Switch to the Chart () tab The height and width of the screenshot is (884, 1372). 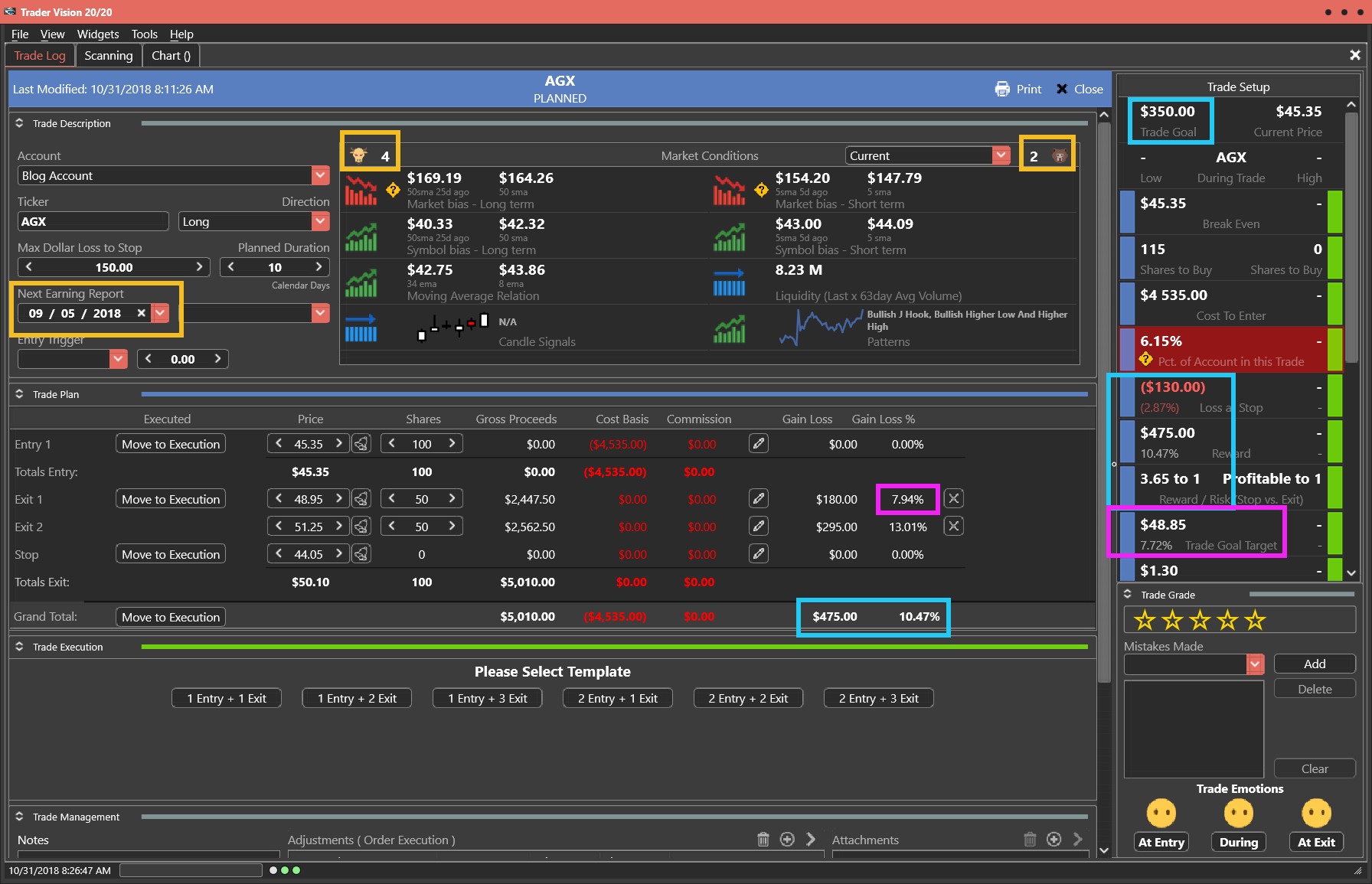click(x=171, y=55)
